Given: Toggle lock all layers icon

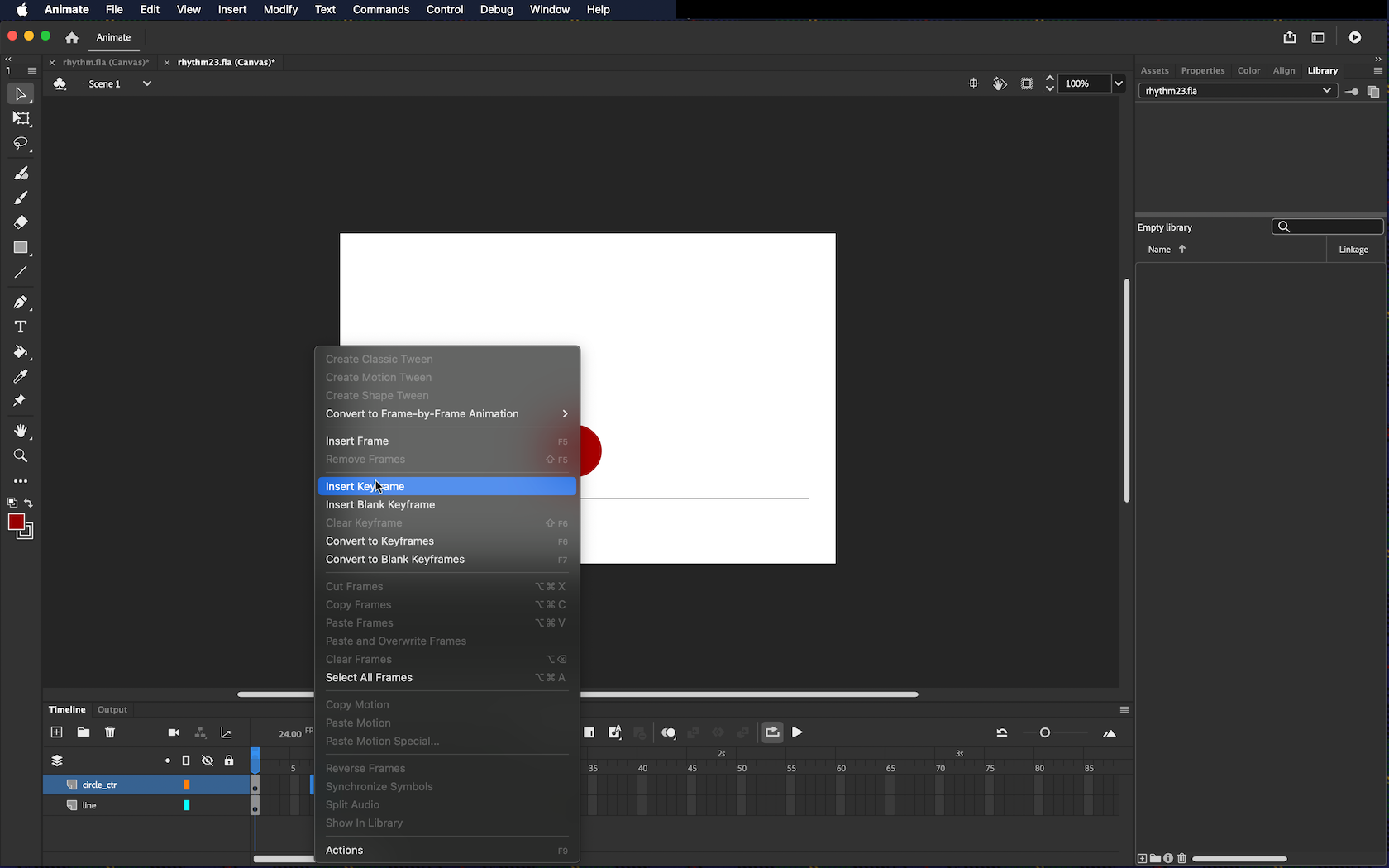Looking at the screenshot, I should pos(229,761).
